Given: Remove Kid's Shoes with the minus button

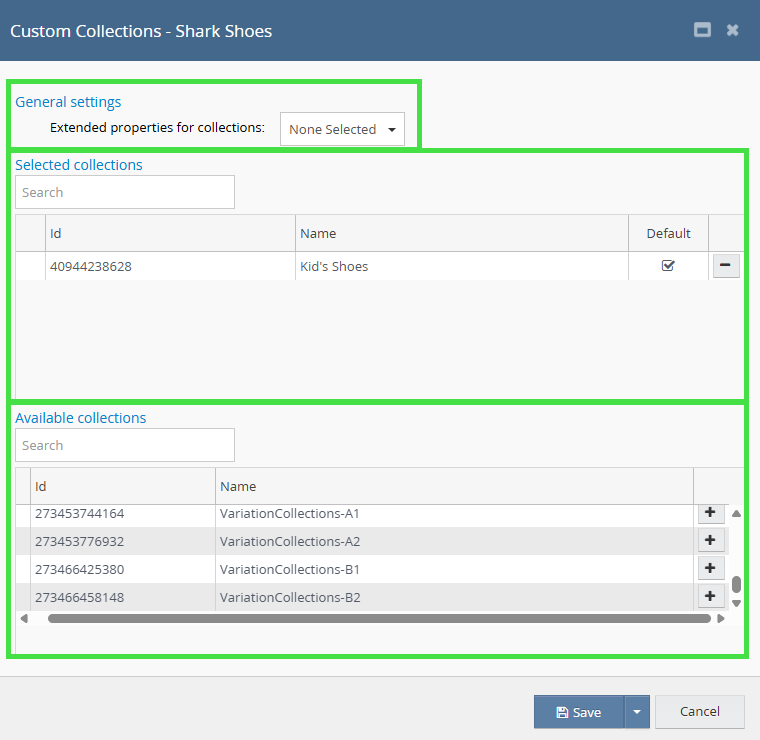Looking at the screenshot, I should pos(726,266).
